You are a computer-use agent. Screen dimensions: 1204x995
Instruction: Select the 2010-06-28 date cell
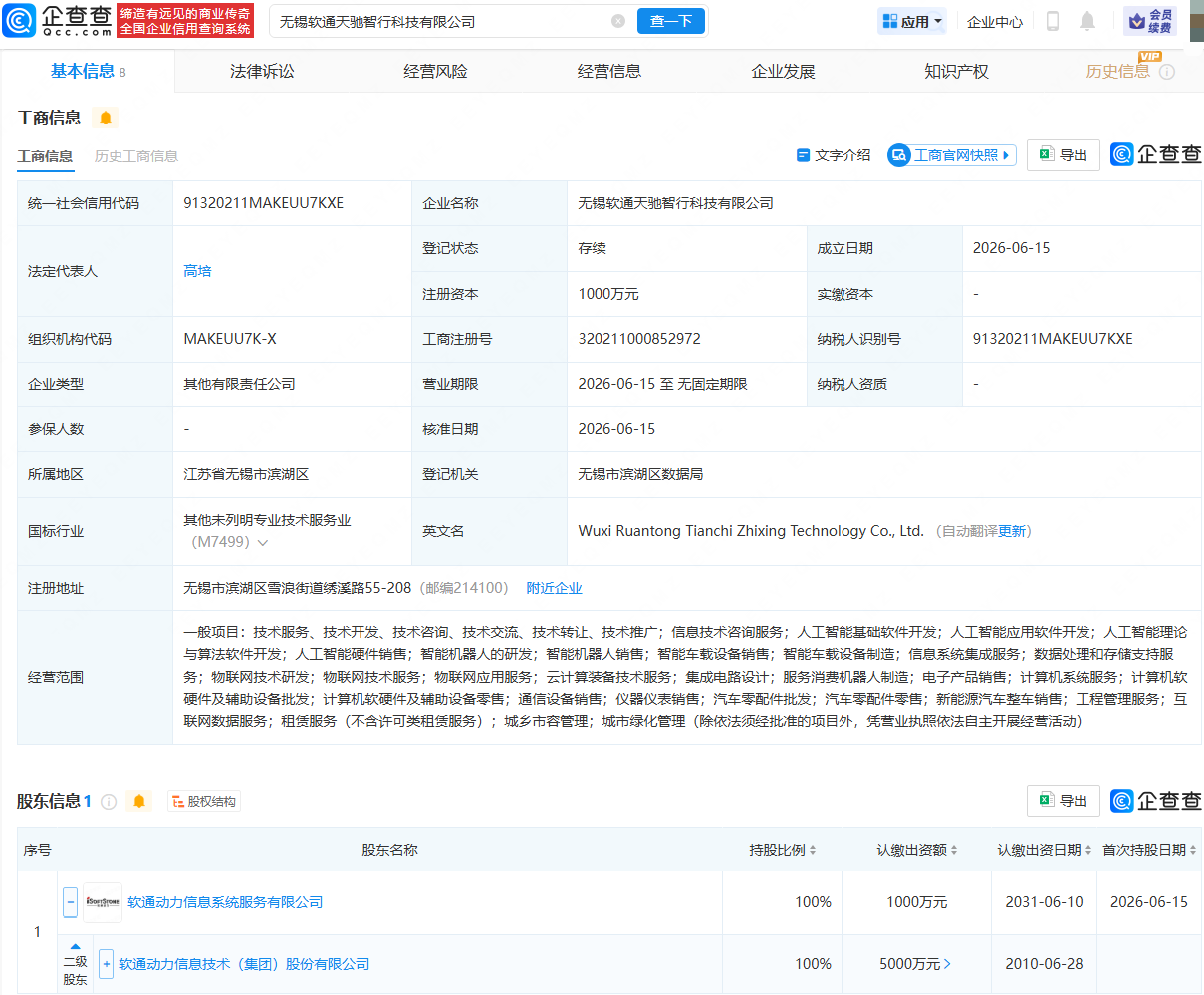[1044, 964]
